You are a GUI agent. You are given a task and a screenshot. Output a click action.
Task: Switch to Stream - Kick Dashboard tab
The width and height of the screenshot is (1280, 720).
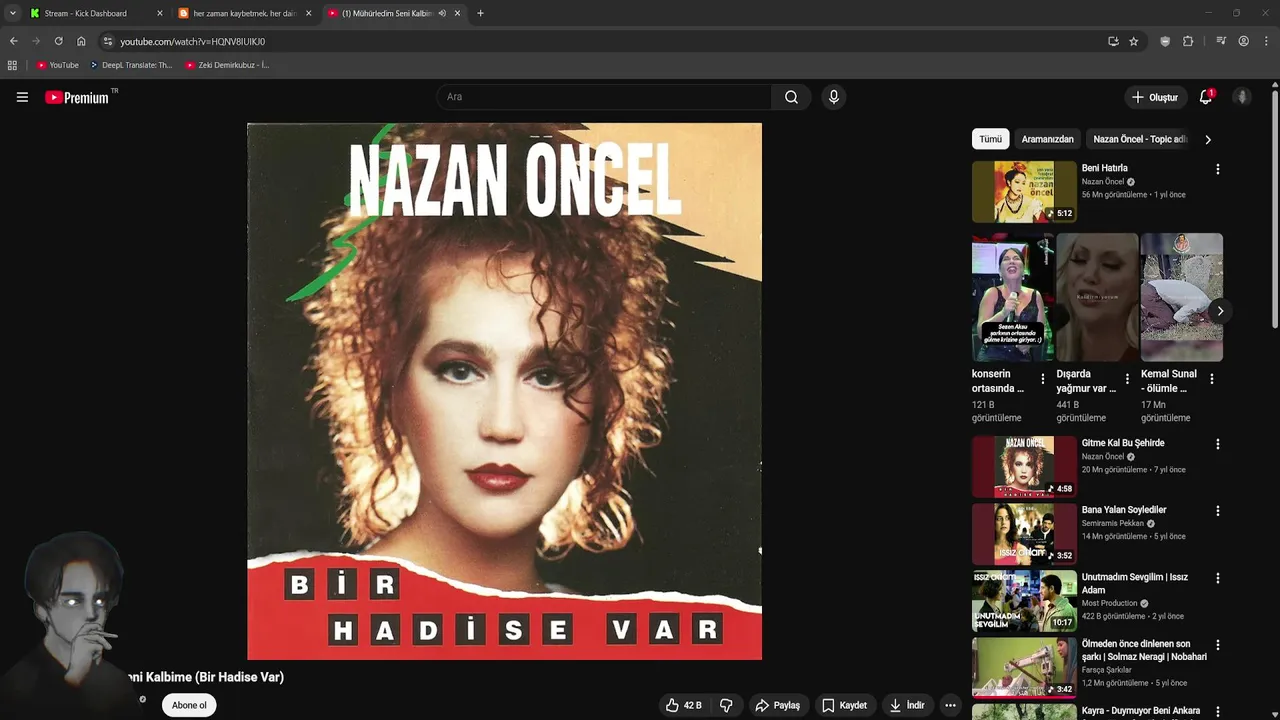(95, 13)
